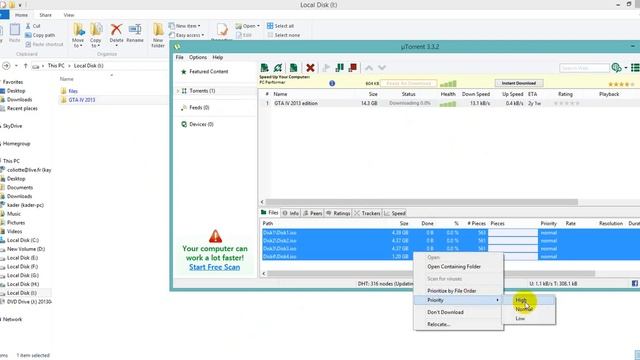Click Rename icon in Explorer ribbon
640x360 pixels.
[x=135, y=33]
